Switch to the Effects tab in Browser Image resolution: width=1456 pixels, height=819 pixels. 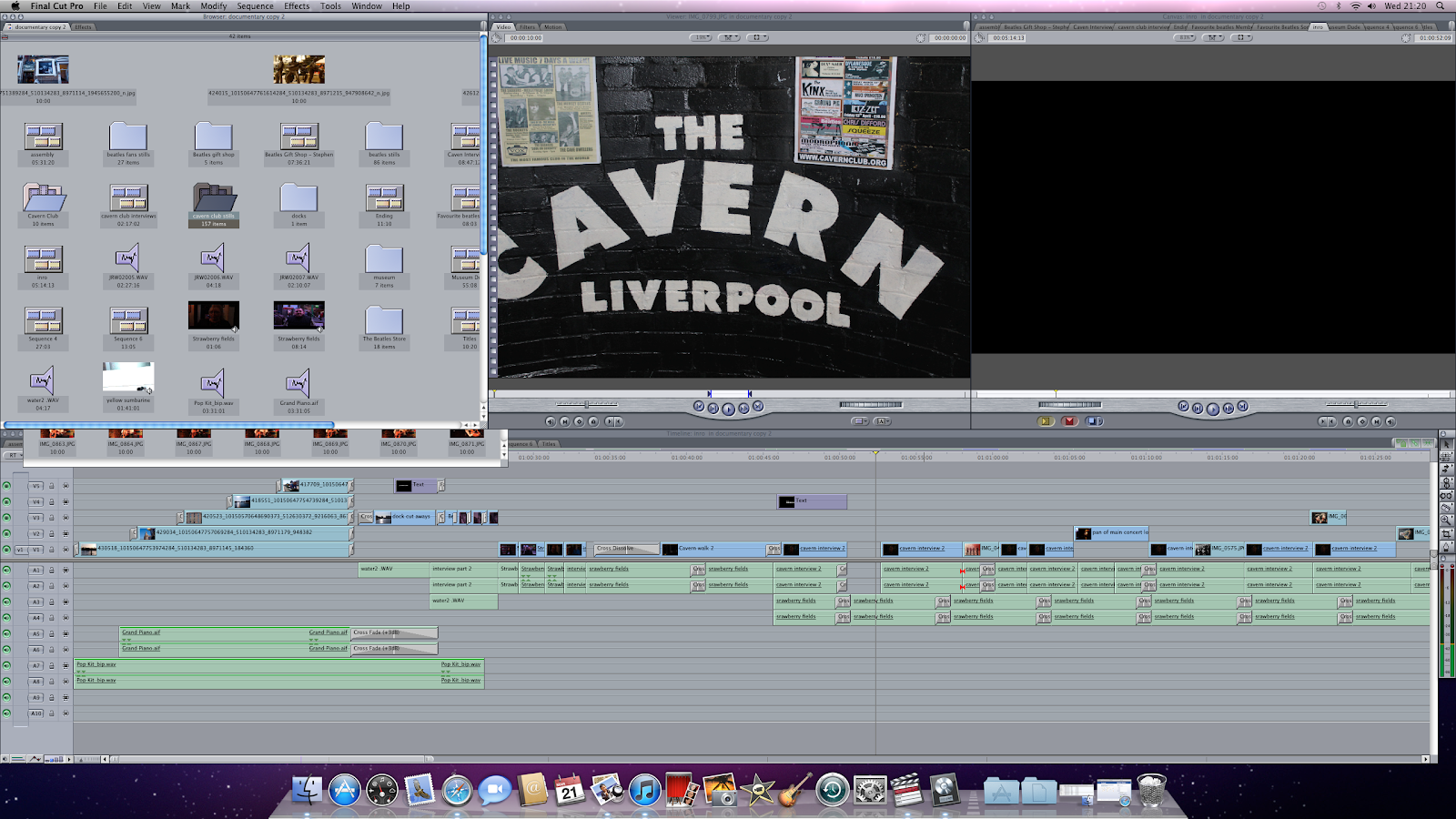83,27
